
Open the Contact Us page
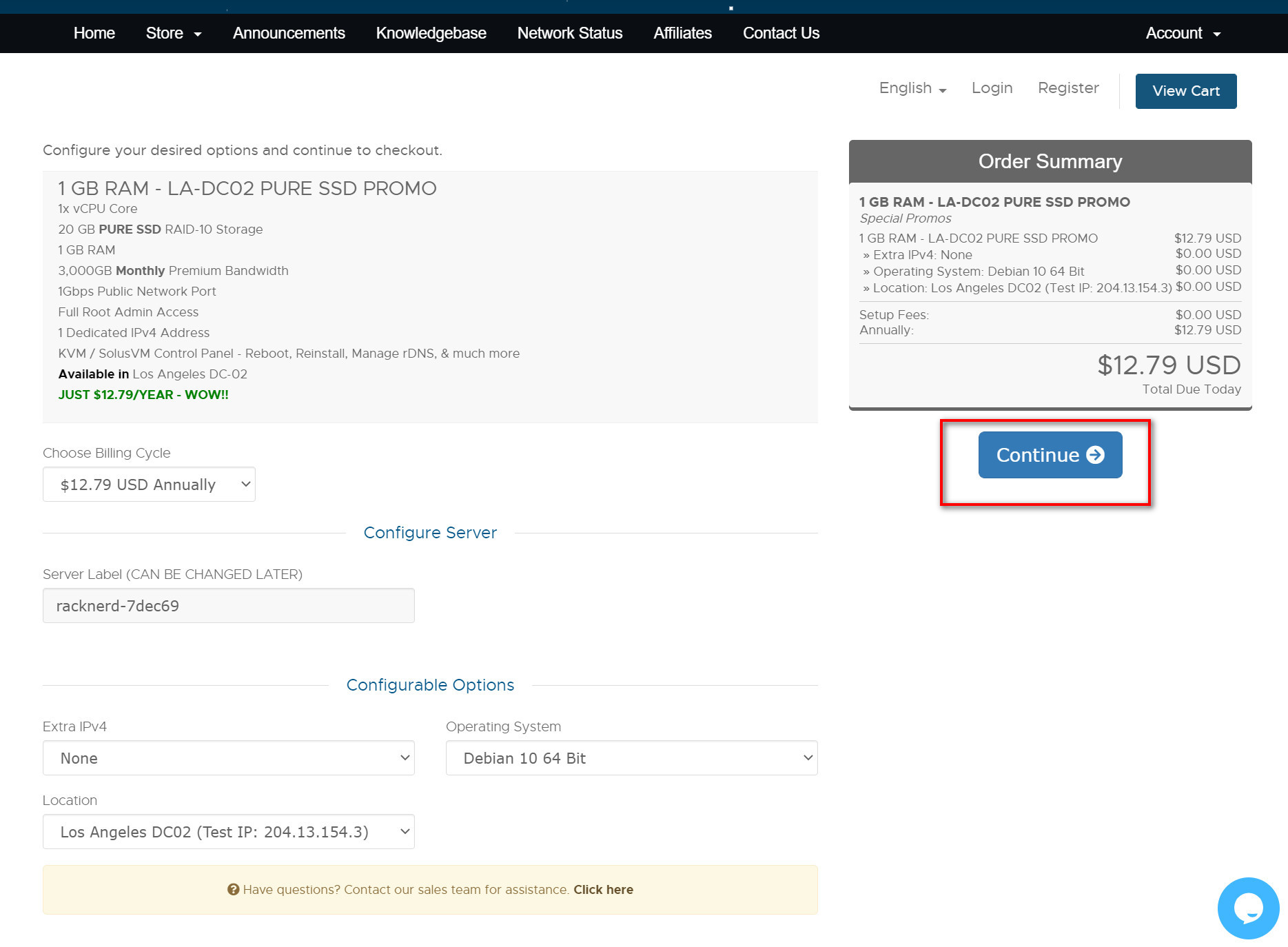click(x=781, y=33)
